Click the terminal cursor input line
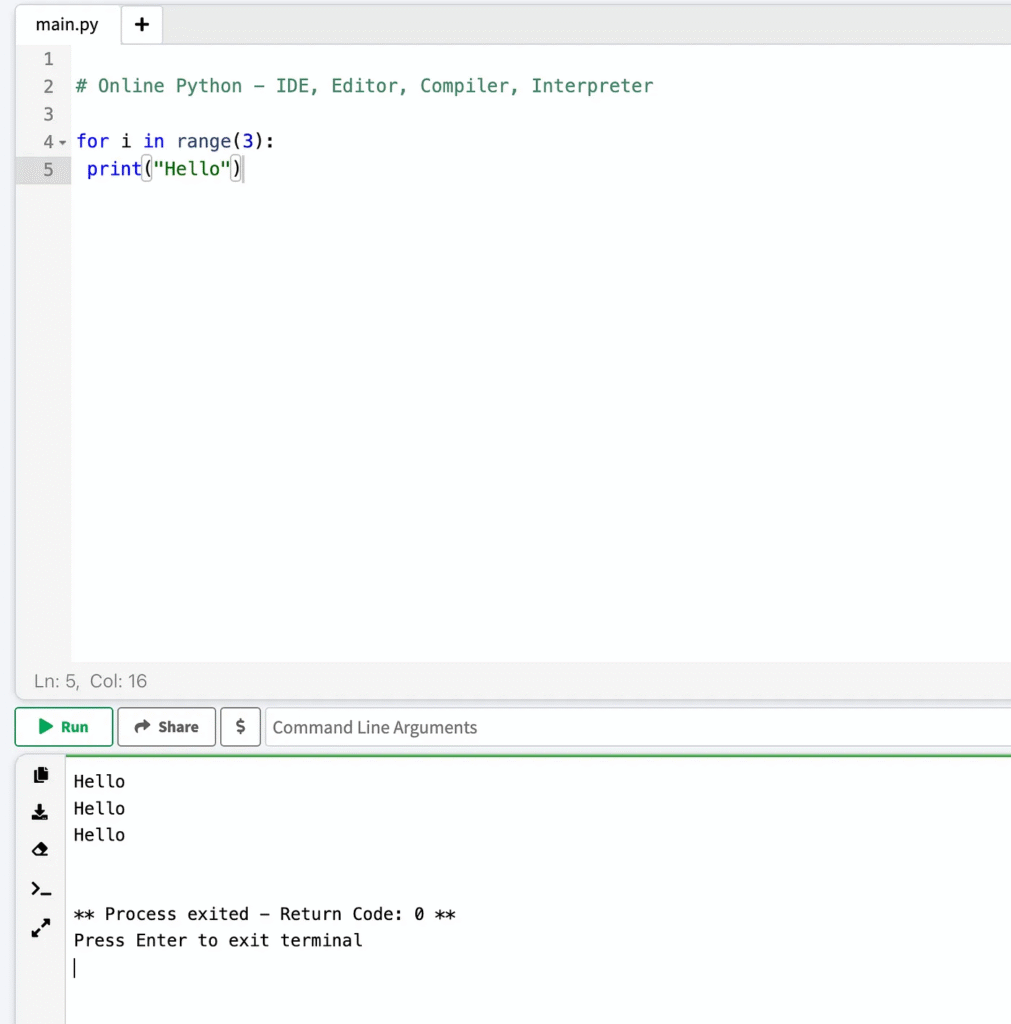This screenshot has width=1011, height=1024. click(75, 967)
